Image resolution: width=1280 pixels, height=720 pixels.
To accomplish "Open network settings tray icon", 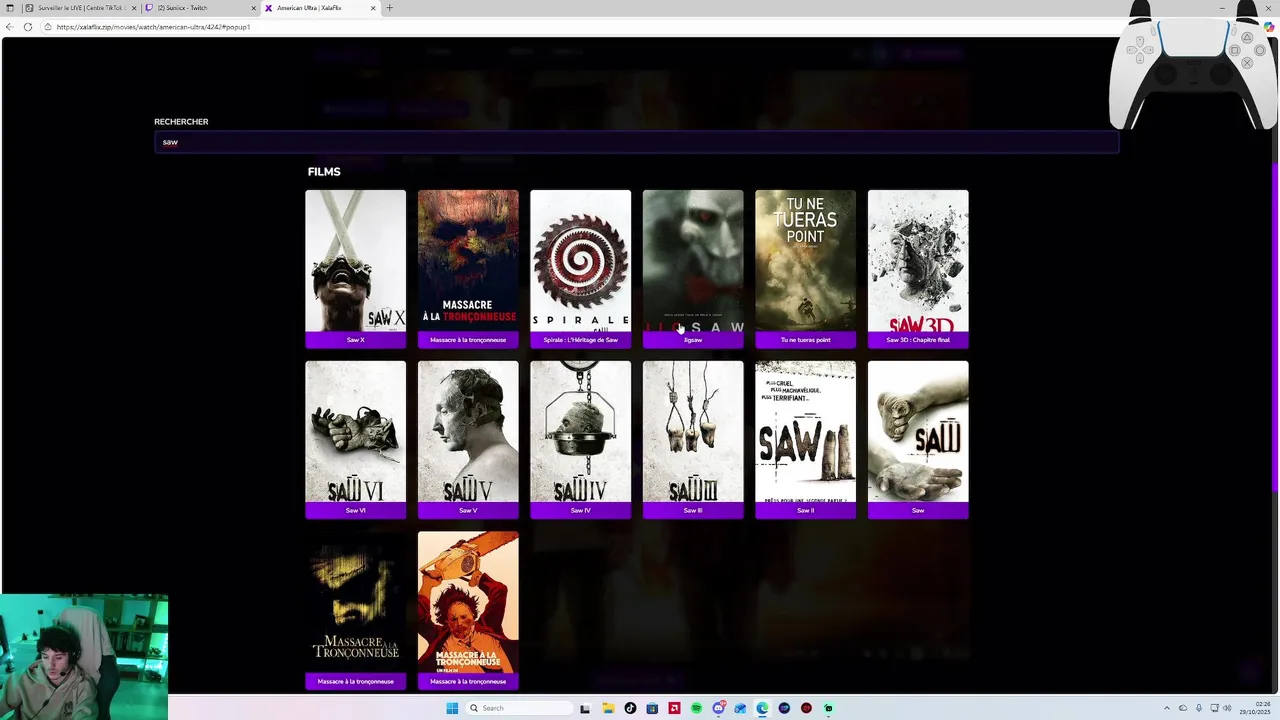I will [1213, 708].
